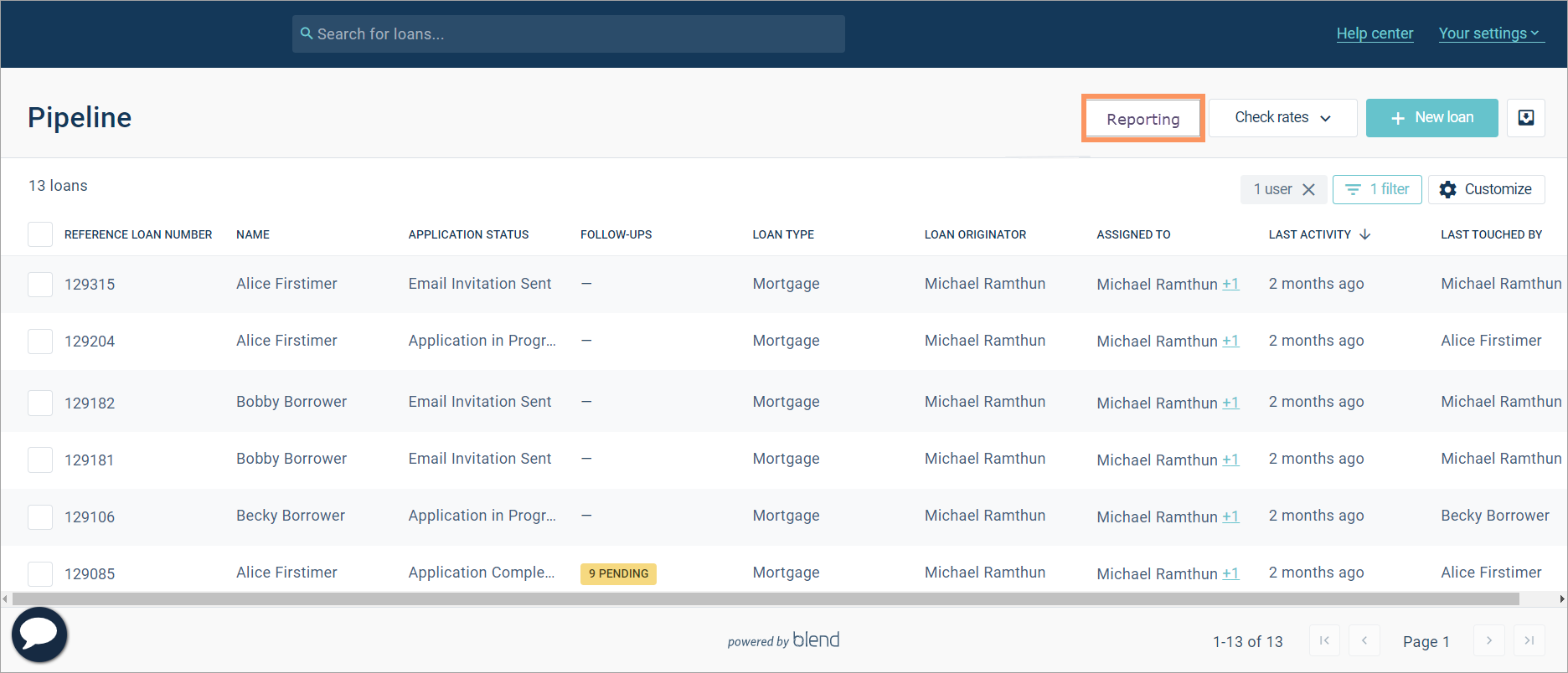Click the Search for loans field
This screenshot has height=673, width=1568.
[569, 33]
